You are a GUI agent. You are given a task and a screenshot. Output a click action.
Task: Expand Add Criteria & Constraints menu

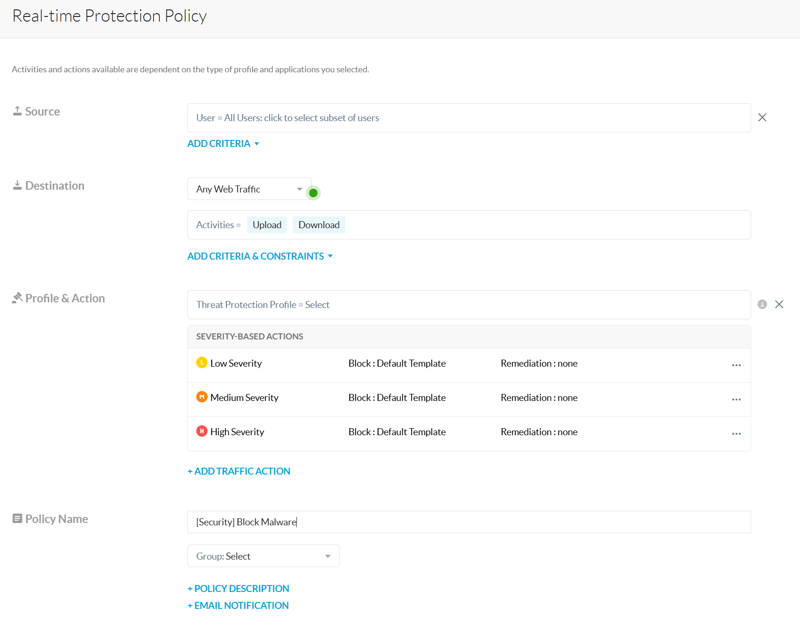pyautogui.click(x=260, y=256)
